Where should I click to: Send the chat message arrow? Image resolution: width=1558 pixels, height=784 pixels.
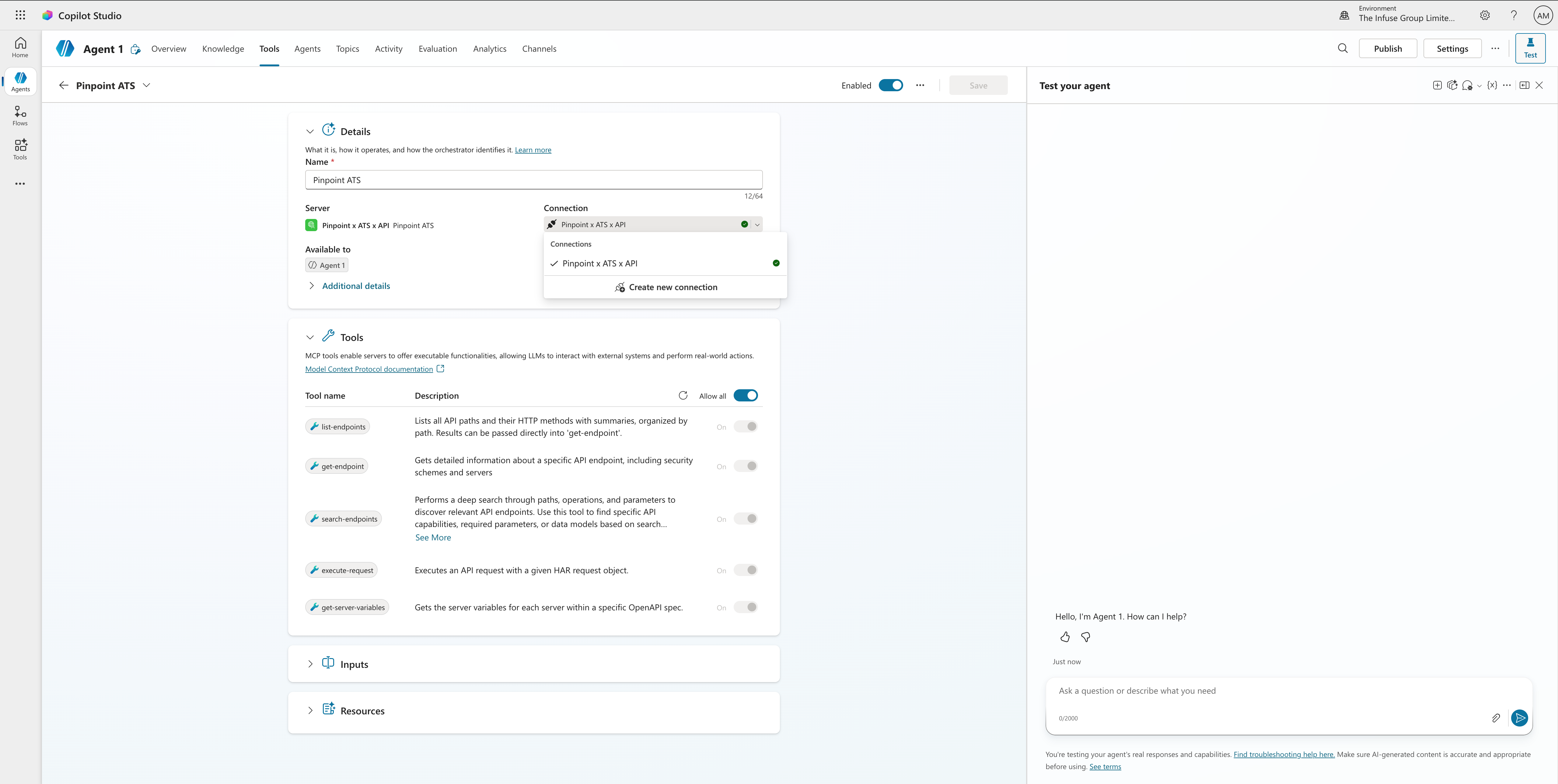click(1519, 717)
